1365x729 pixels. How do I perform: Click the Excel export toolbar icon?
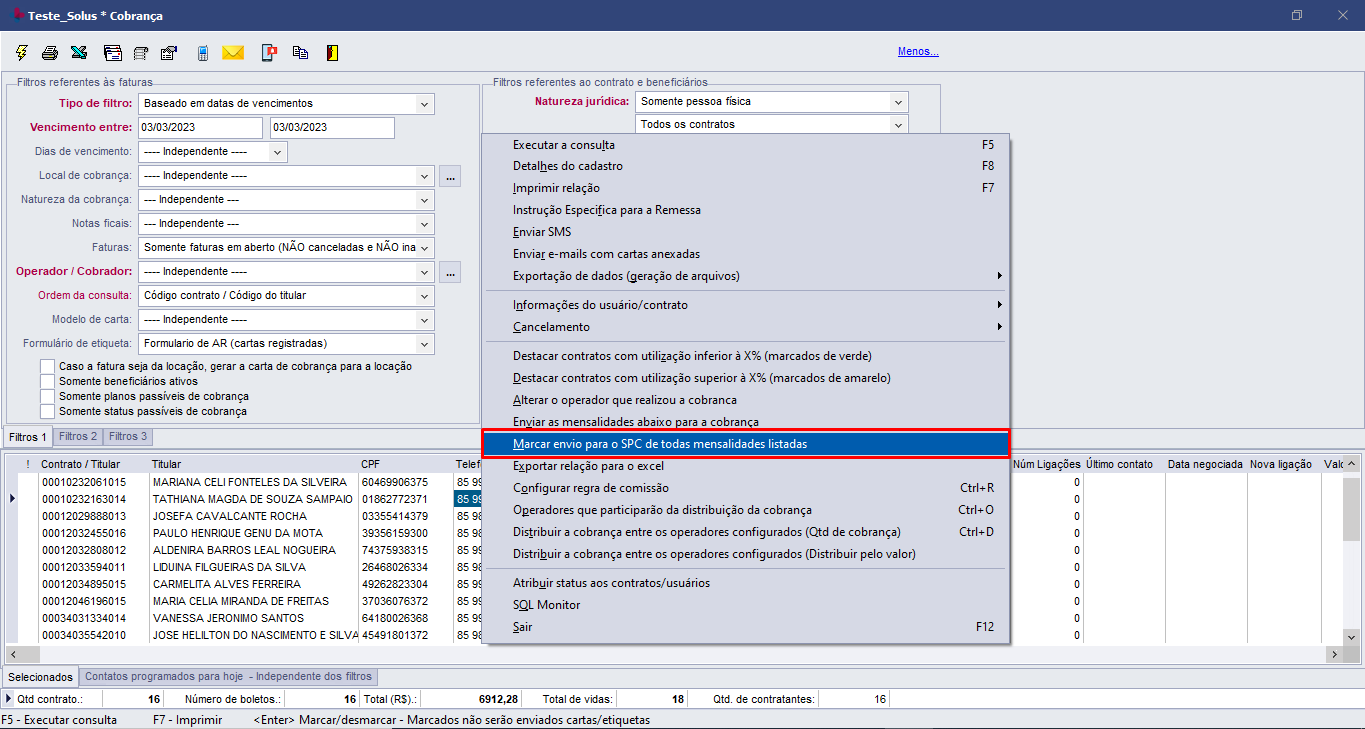tap(79, 53)
